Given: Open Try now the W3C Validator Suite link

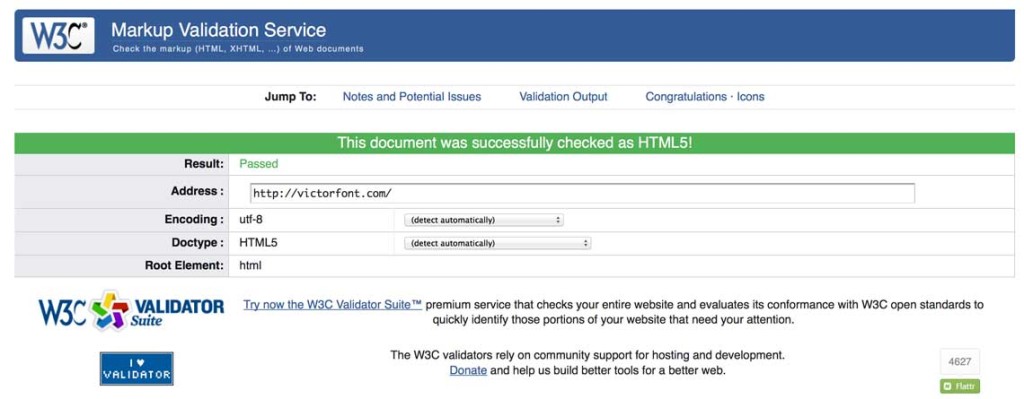Looking at the screenshot, I should coord(332,304).
